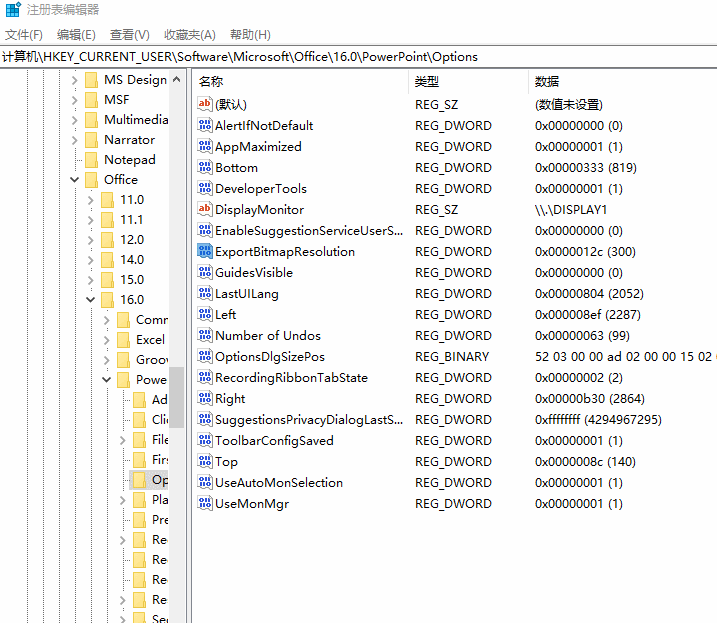Click the Excel folder icon
The height and width of the screenshot is (623, 717).
(x=123, y=340)
